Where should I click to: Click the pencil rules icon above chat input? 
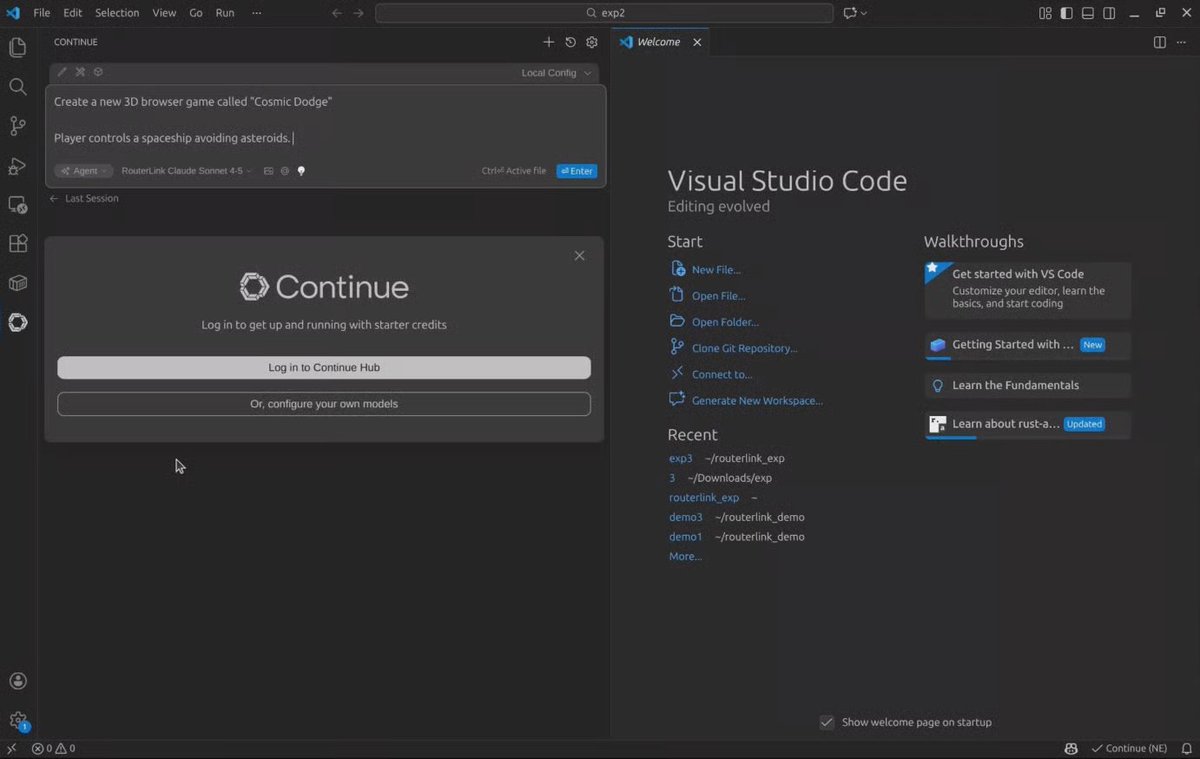[62, 72]
